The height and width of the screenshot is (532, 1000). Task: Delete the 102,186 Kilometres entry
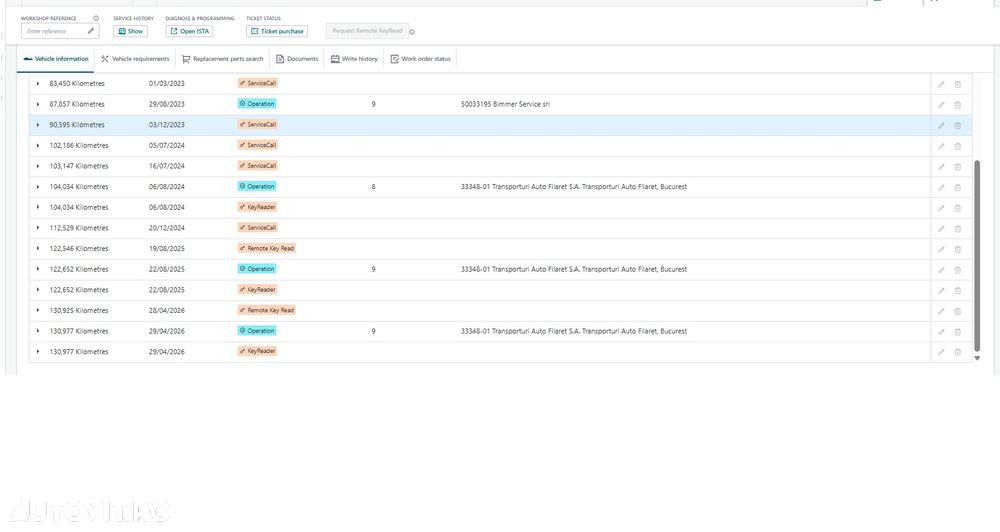957,146
